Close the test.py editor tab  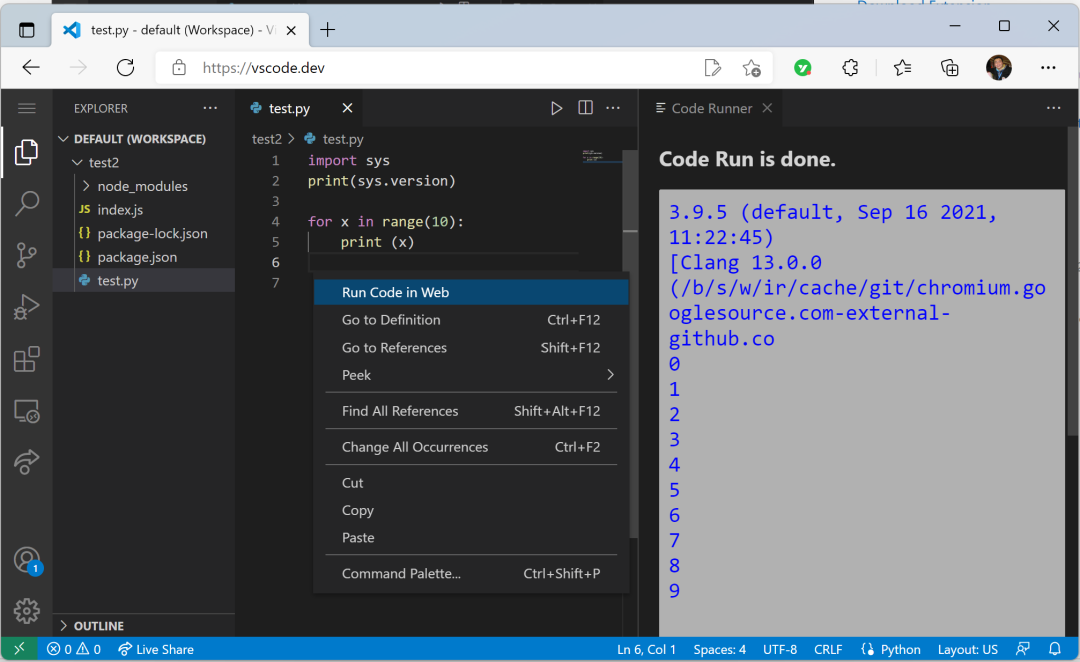347,108
